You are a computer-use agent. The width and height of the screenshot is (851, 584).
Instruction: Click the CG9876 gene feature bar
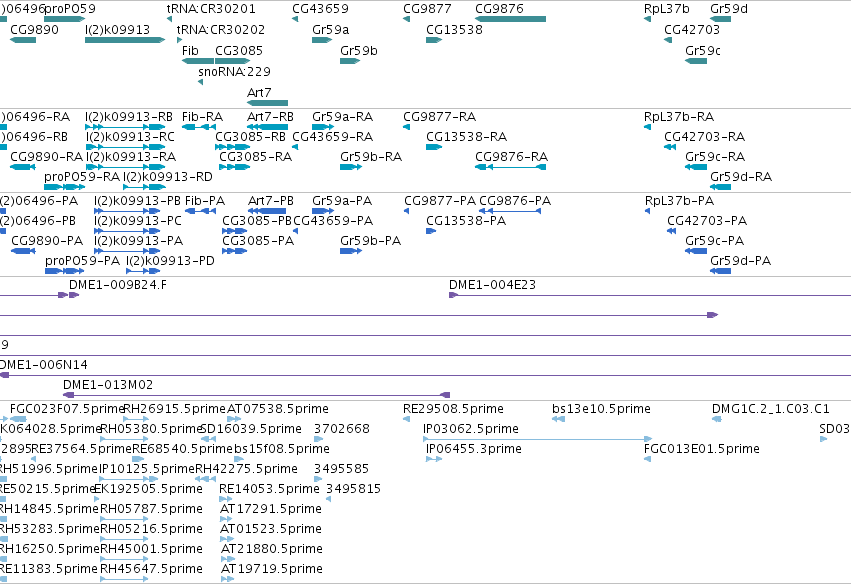[x=510, y=19]
